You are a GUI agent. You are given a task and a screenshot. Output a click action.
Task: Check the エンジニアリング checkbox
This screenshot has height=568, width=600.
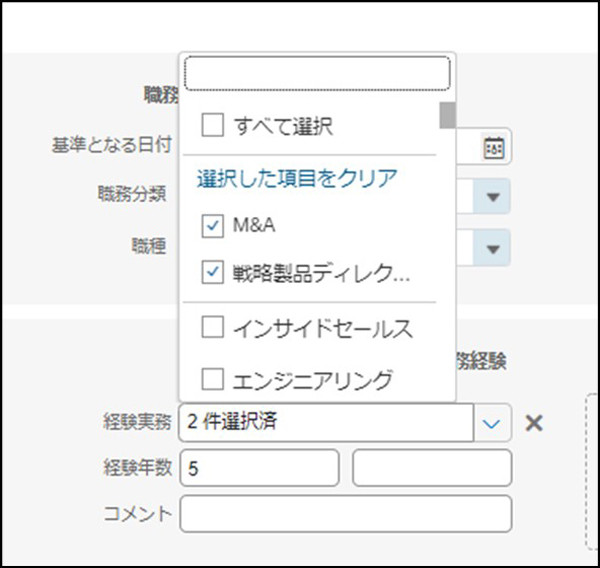tap(212, 379)
